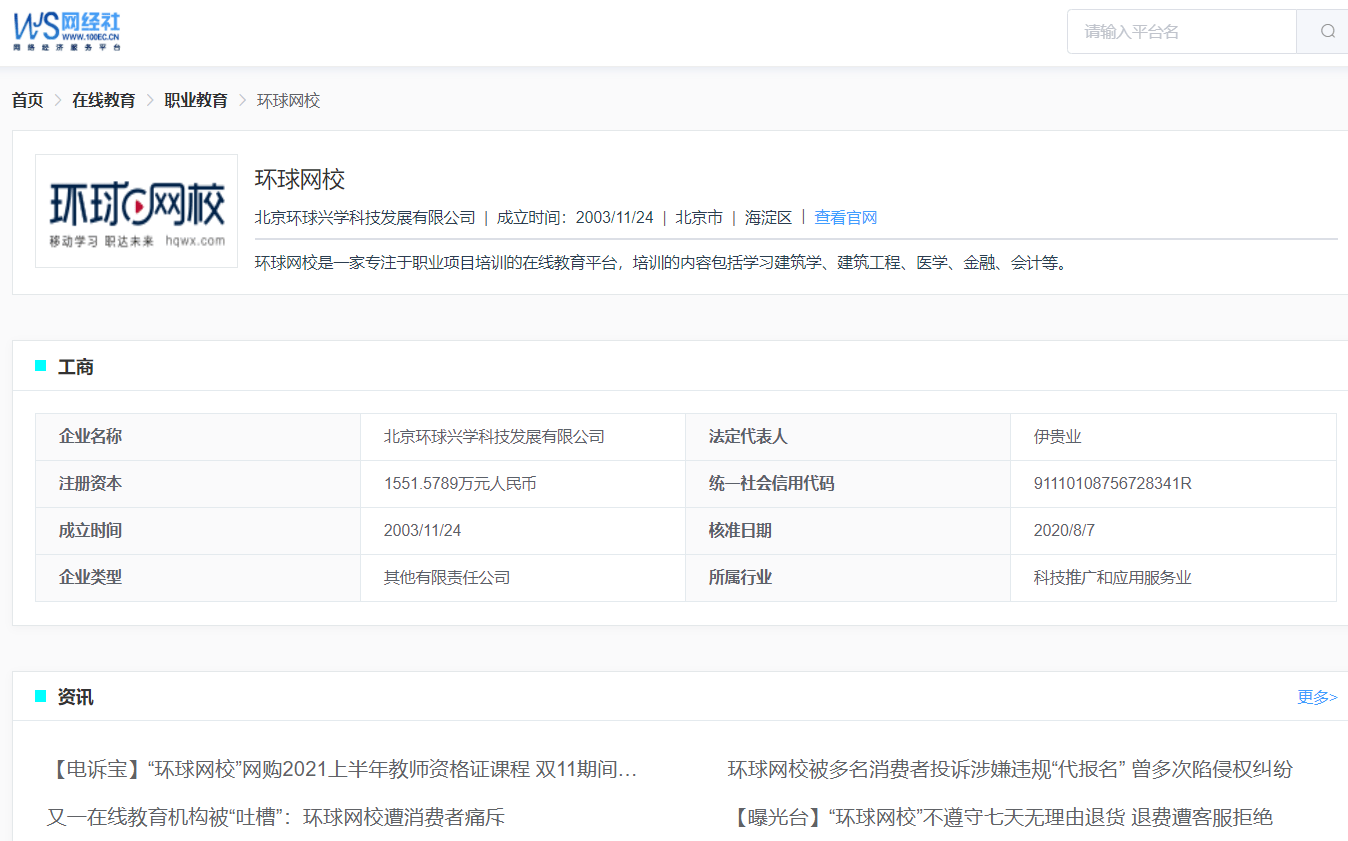Viewport: 1348px width, 841px height.
Task: Click the 企业名称 table label
Action: [x=91, y=437]
